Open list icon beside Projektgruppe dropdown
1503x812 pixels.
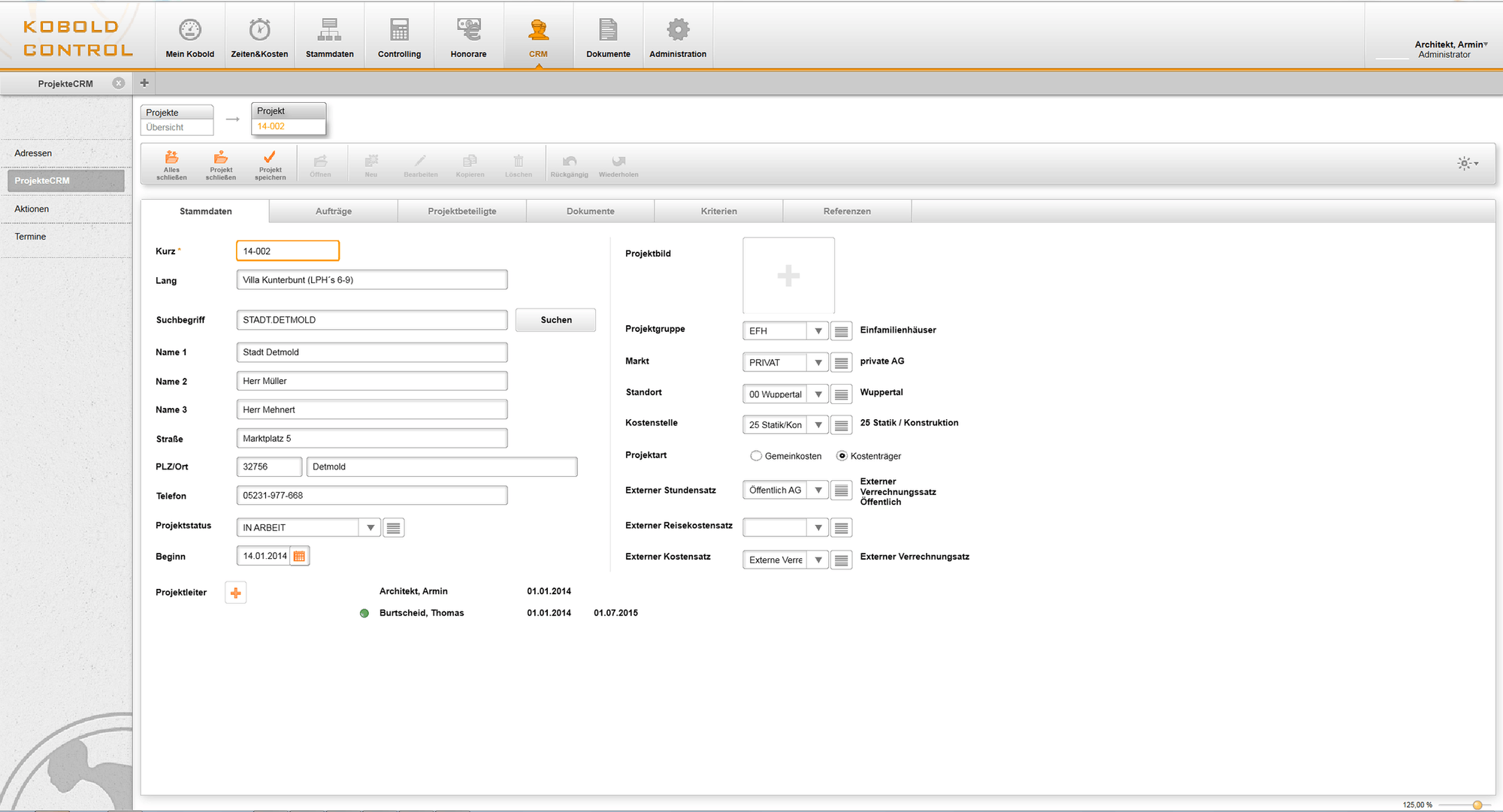pyautogui.click(x=841, y=331)
